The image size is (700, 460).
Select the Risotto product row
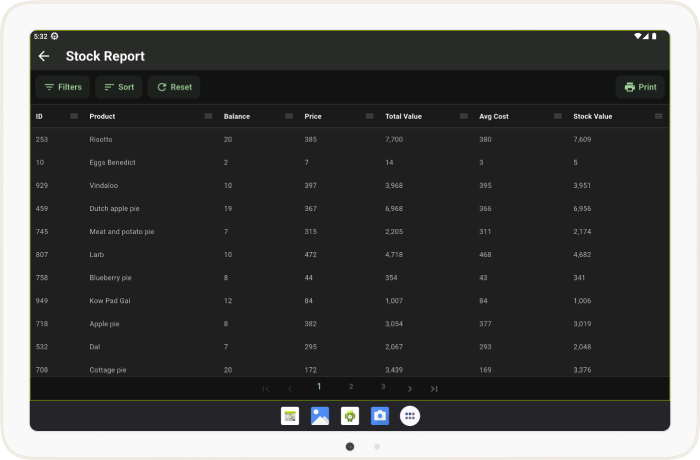click(350, 139)
